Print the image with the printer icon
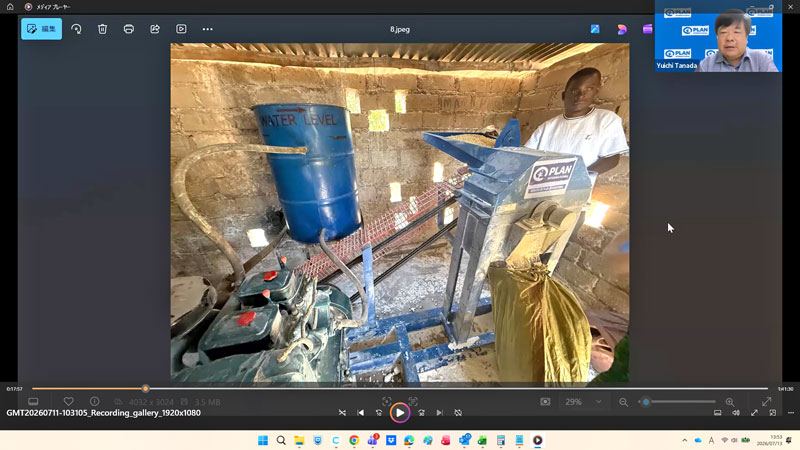 (129, 29)
